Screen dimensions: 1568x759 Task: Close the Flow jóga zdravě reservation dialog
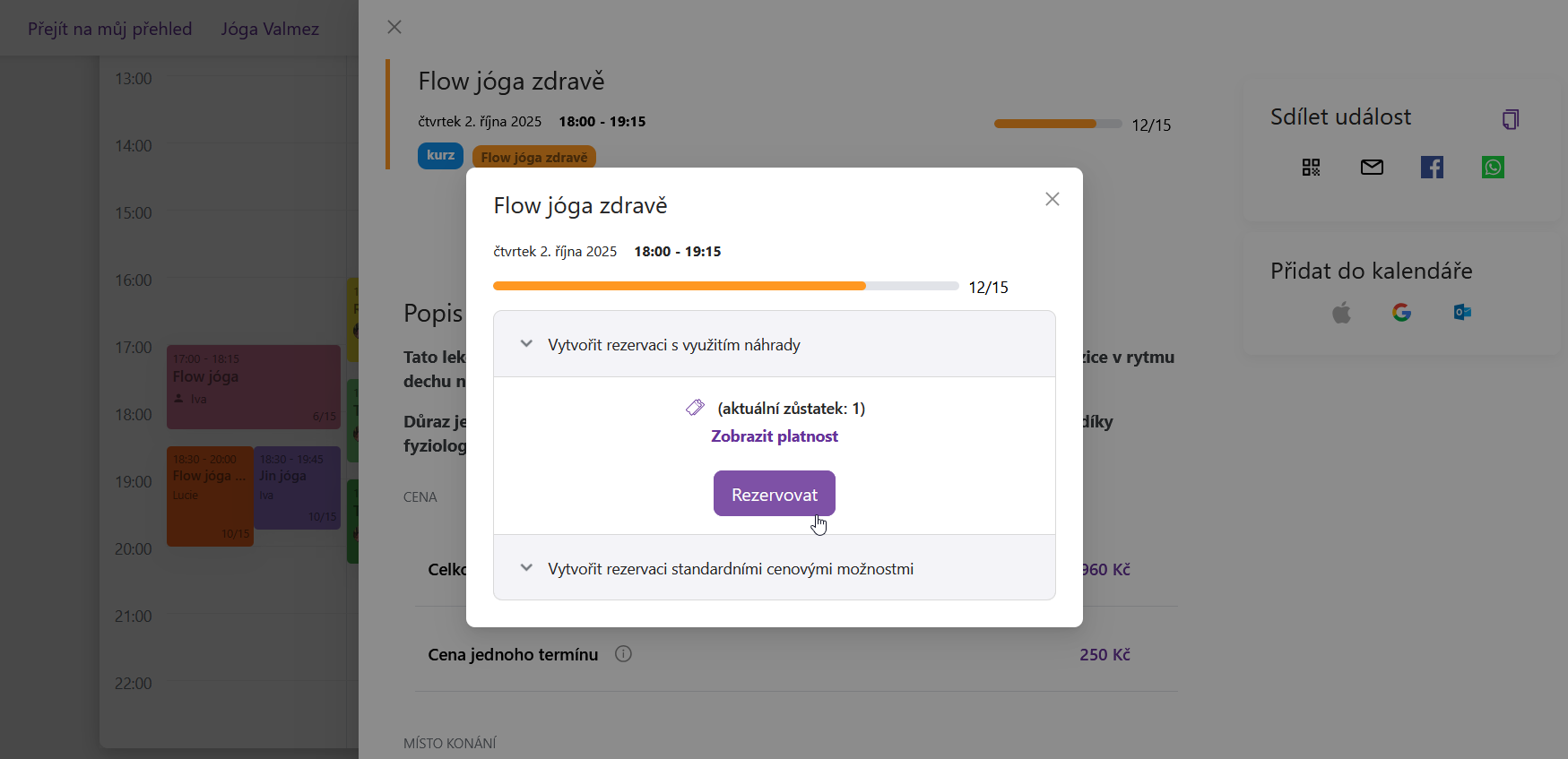tap(1053, 199)
